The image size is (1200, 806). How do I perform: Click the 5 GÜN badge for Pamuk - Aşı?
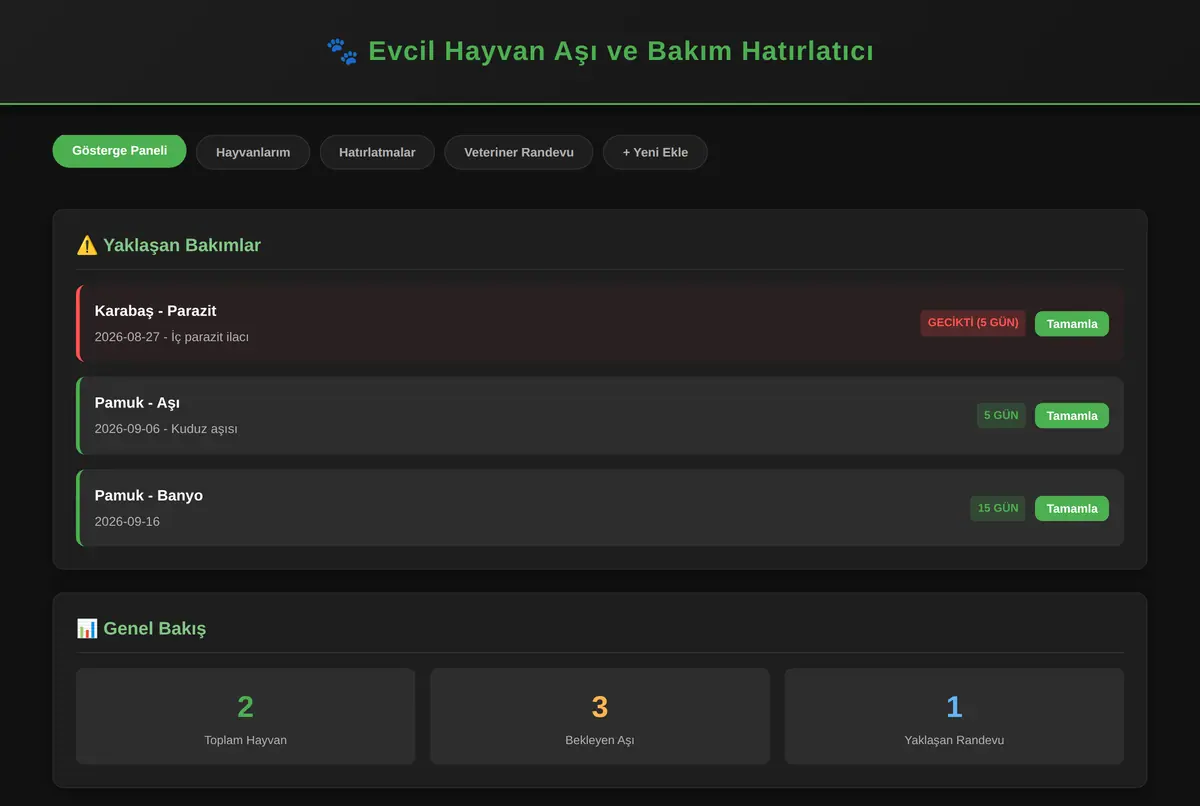[x=1001, y=415]
